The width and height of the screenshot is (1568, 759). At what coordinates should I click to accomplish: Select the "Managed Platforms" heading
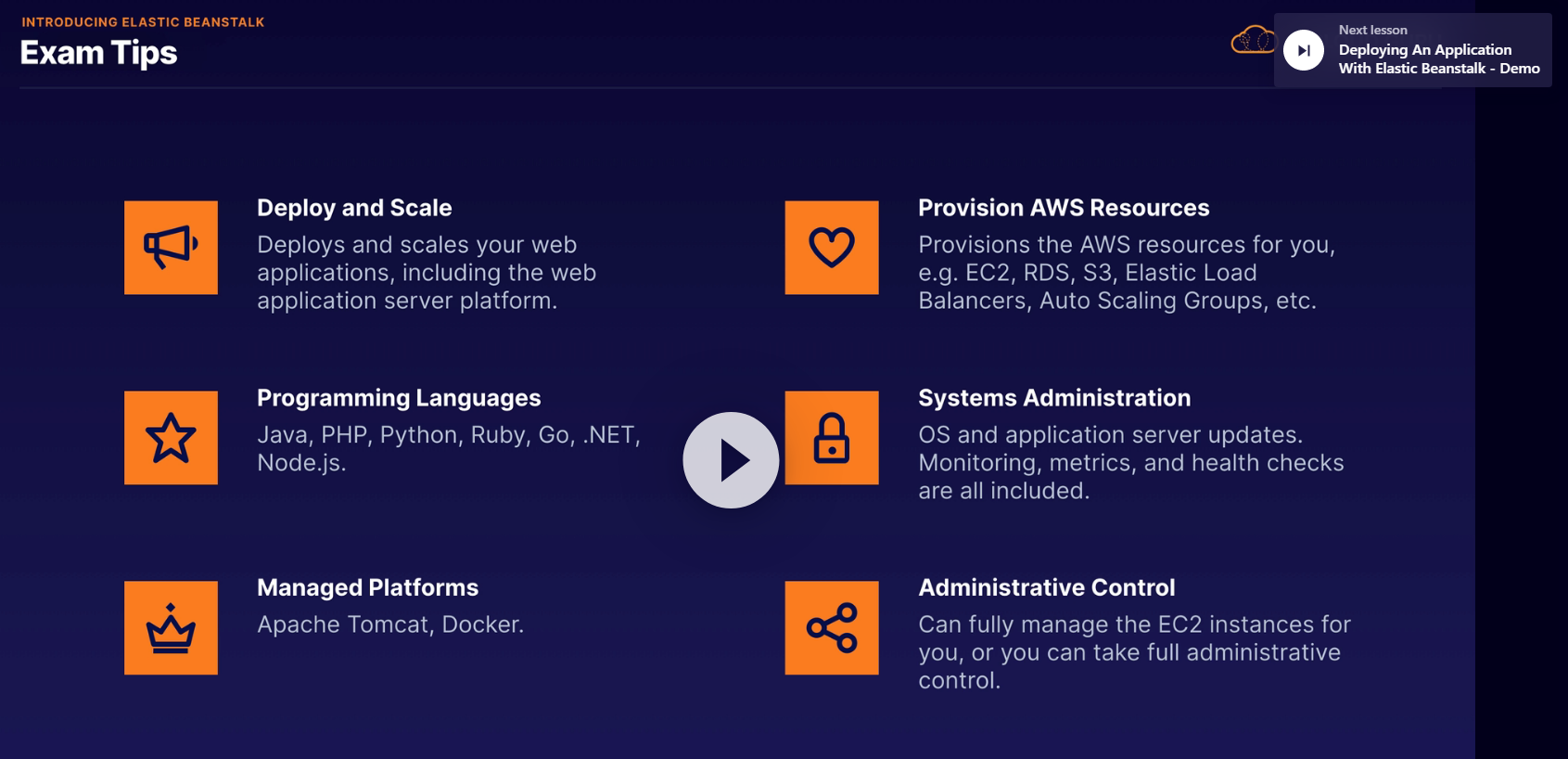pyautogui.click(x=367, y=587)
